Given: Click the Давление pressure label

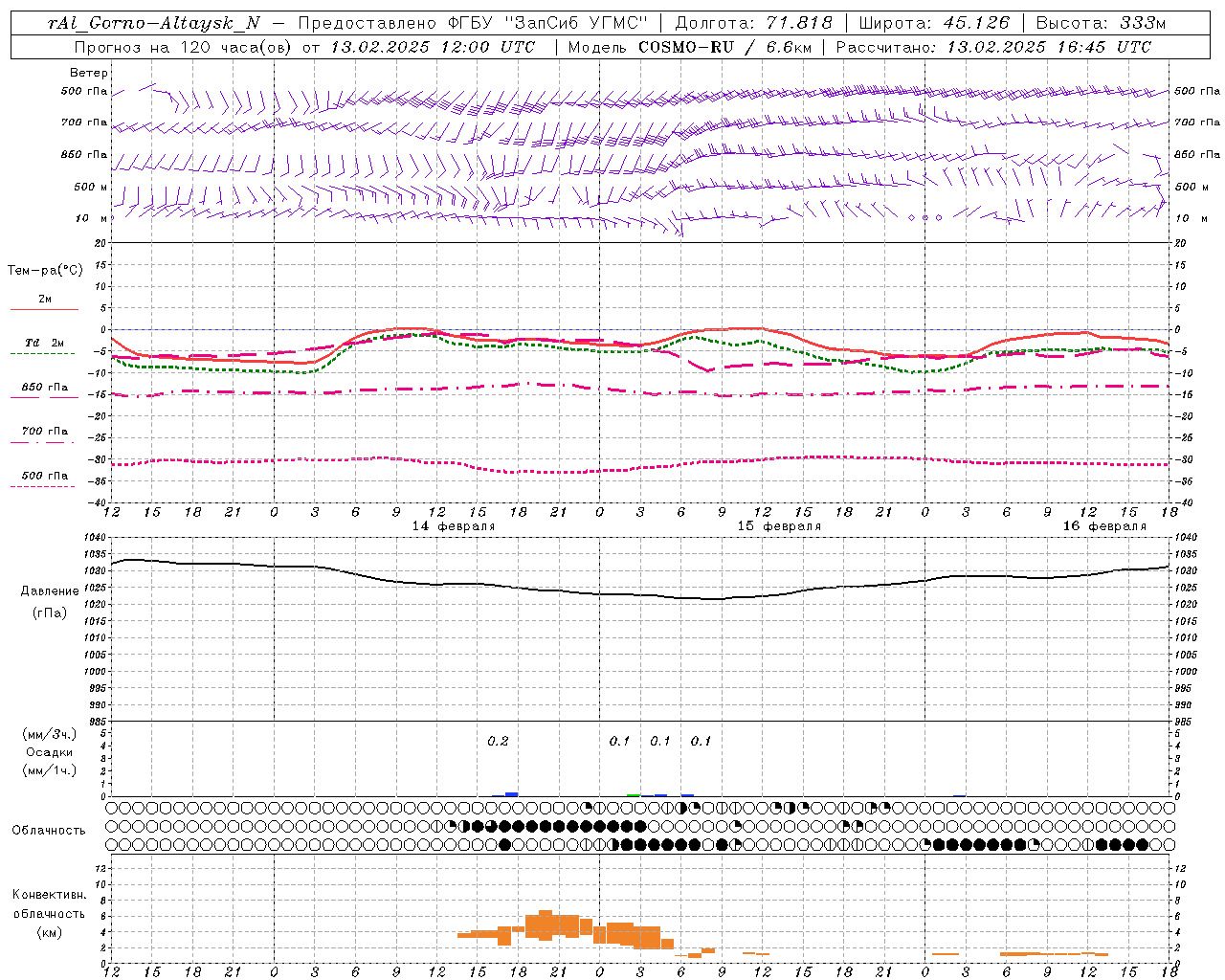Looking at the screenshot, I should coord(50,591).
